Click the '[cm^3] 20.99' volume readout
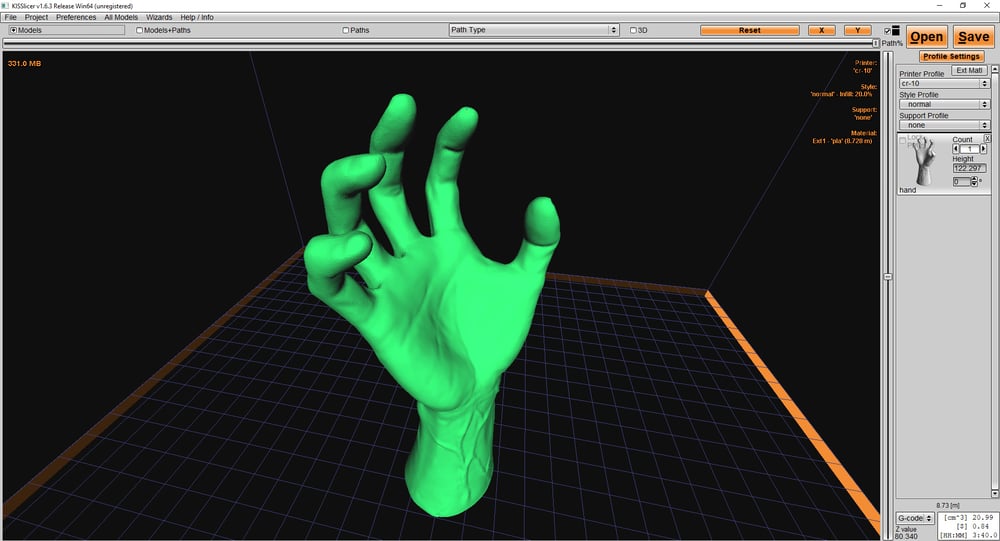This screenshot has height=541, width=1000. click(969, 517)
